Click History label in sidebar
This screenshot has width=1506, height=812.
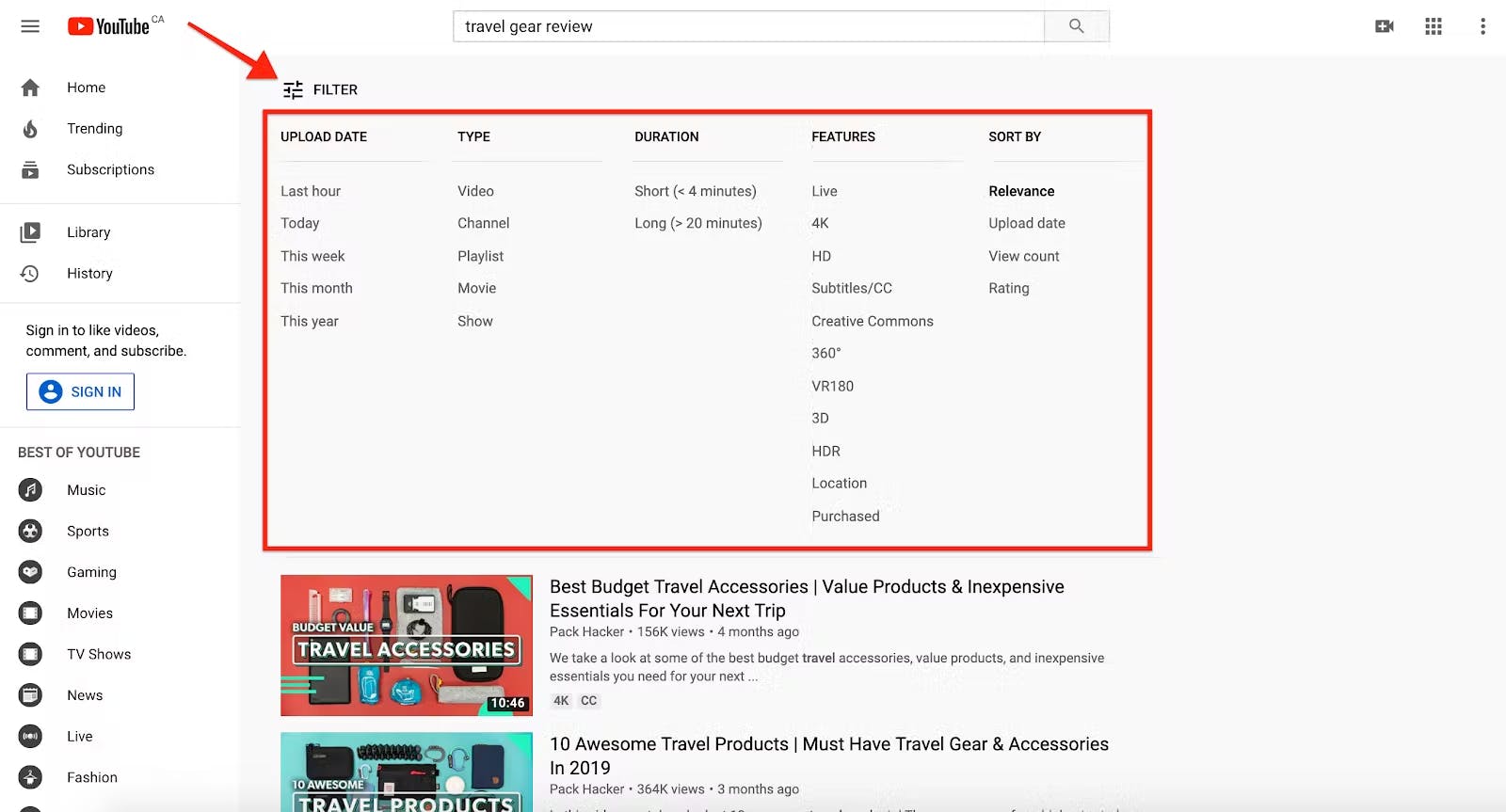tap(89, 274)
